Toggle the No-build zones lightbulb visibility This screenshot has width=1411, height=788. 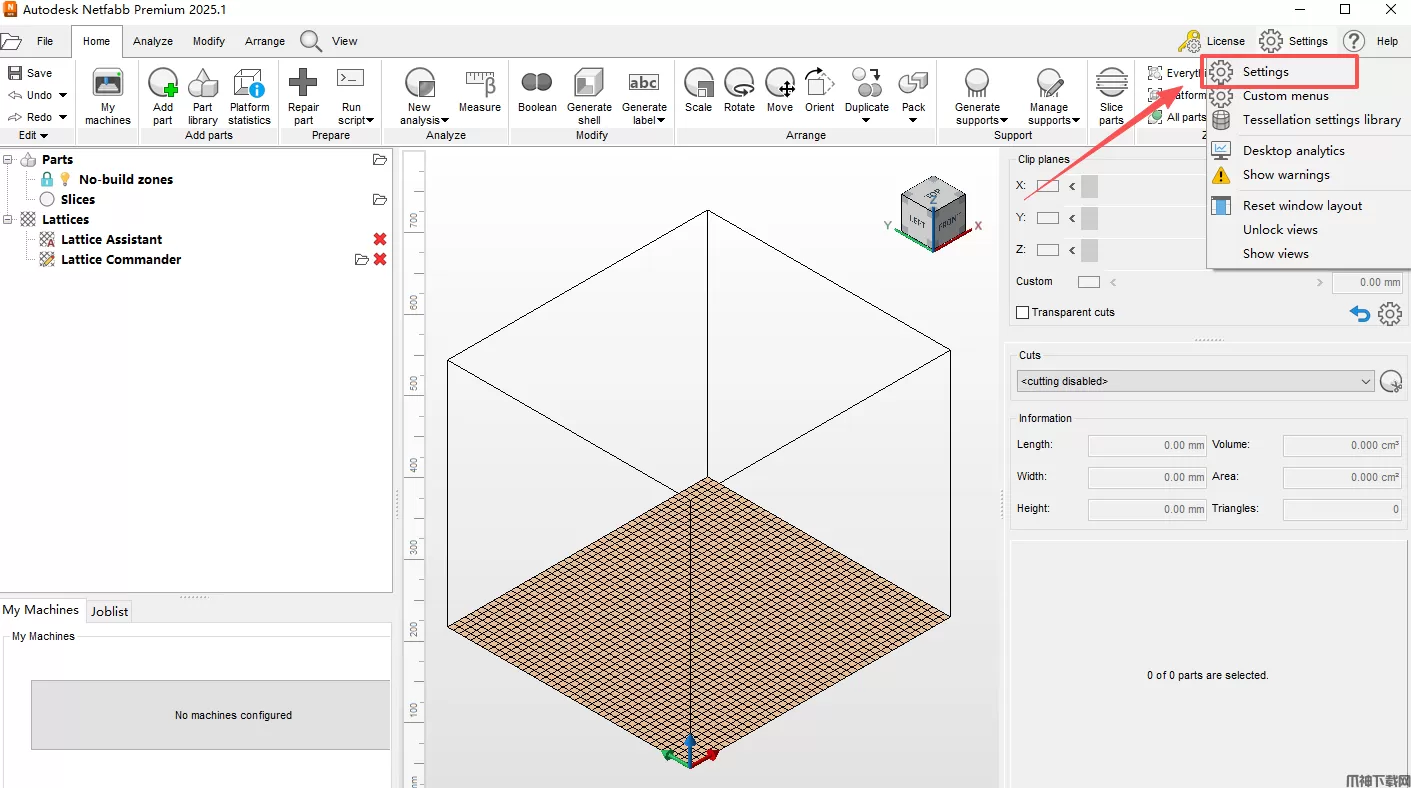coord(65,179)
